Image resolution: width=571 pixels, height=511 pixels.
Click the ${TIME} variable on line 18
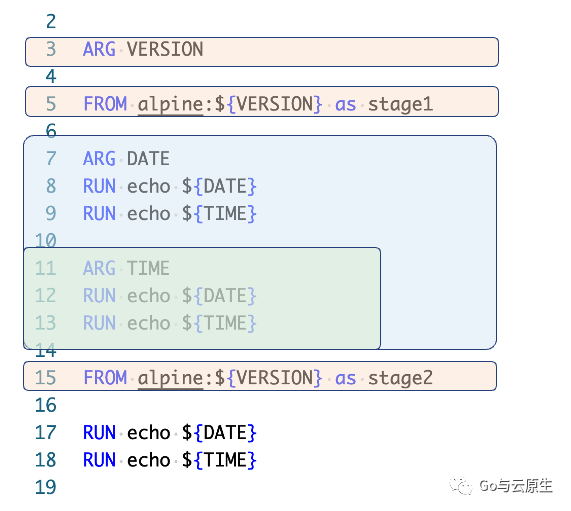tap(219, 460)
